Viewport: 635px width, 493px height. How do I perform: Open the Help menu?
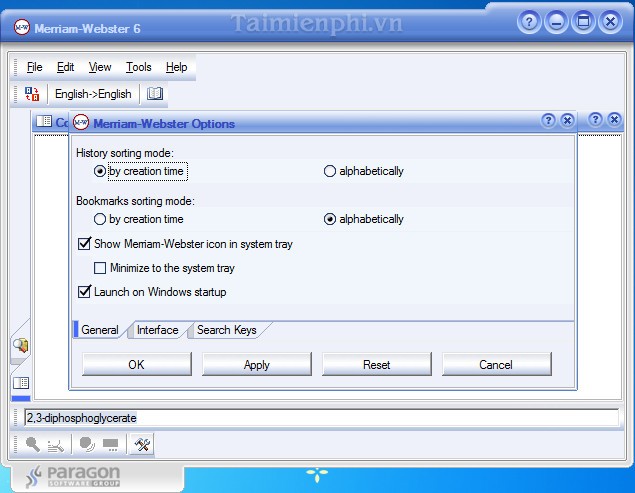coord(177,67)
